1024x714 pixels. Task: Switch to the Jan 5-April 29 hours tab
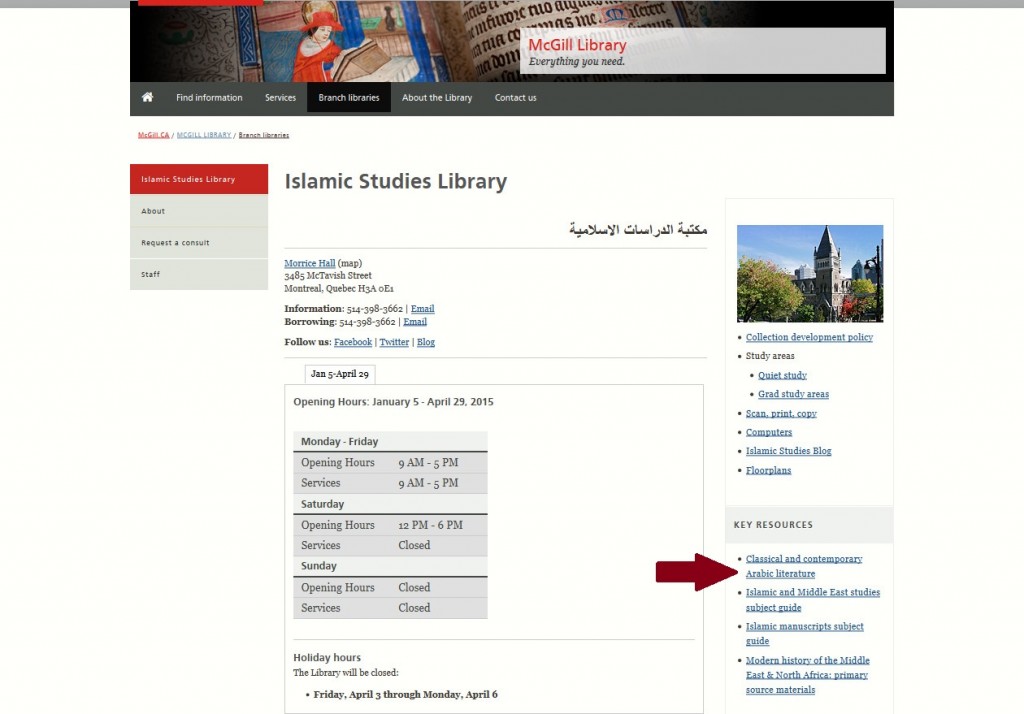(x=338, y=372)
